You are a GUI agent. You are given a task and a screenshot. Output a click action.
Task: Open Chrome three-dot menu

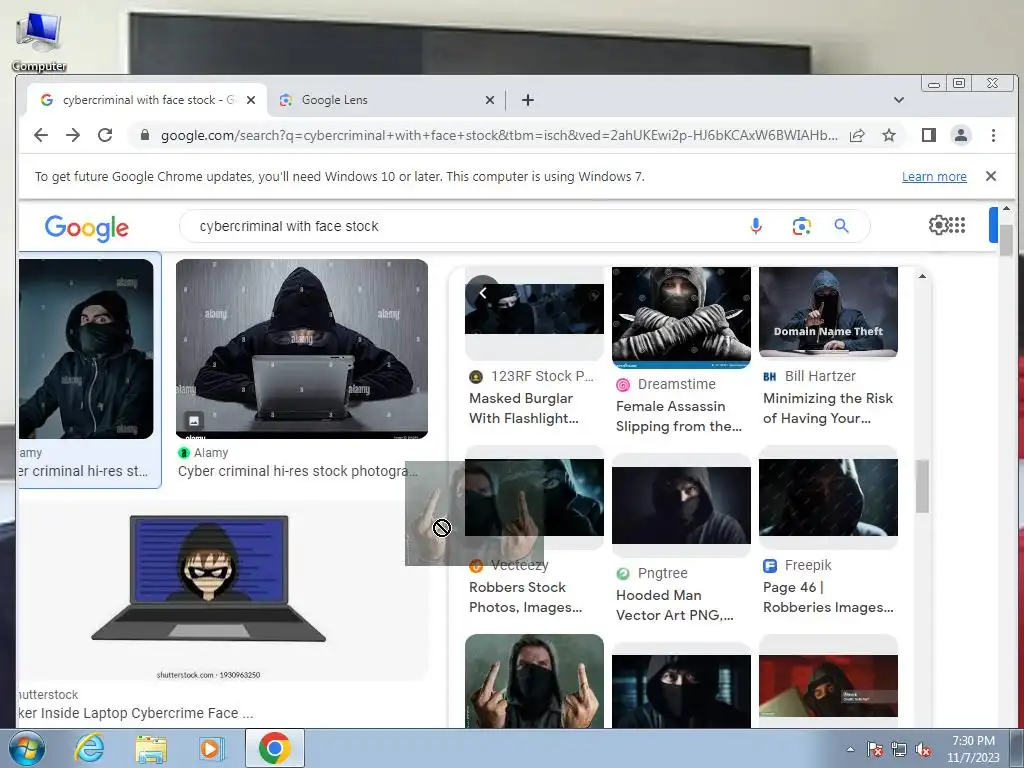click(x=993, y=135)
